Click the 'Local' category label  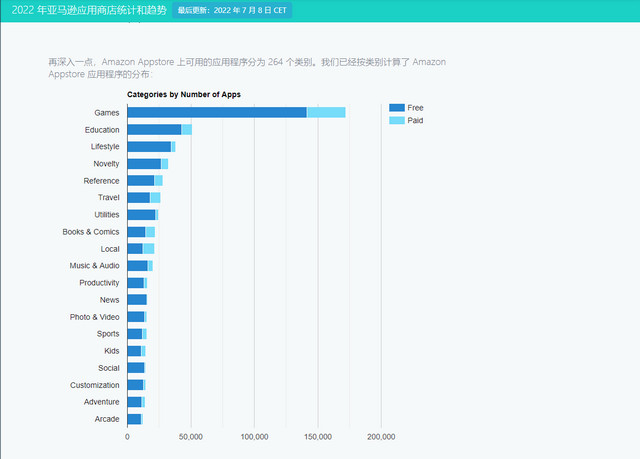(x=110, y=249)
